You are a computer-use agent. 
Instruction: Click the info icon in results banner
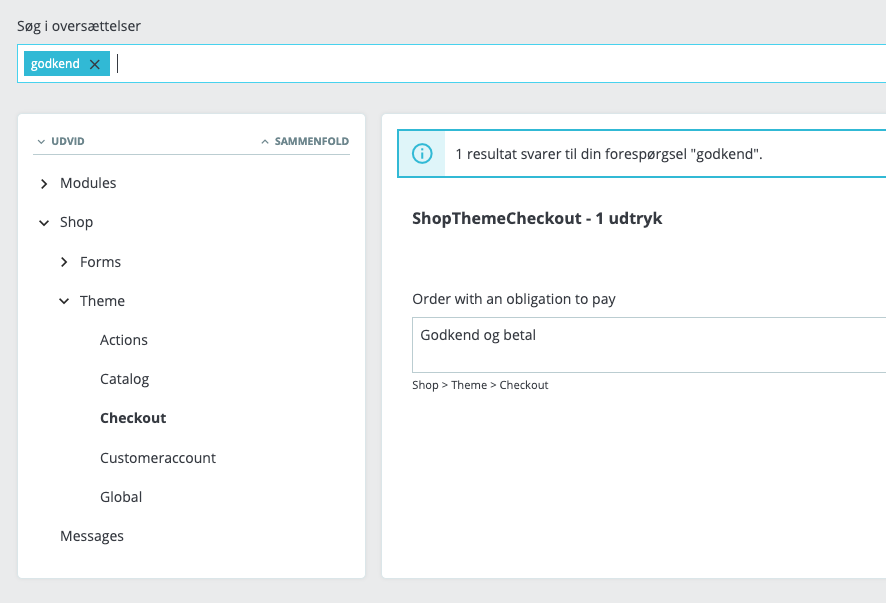point(423,154)
